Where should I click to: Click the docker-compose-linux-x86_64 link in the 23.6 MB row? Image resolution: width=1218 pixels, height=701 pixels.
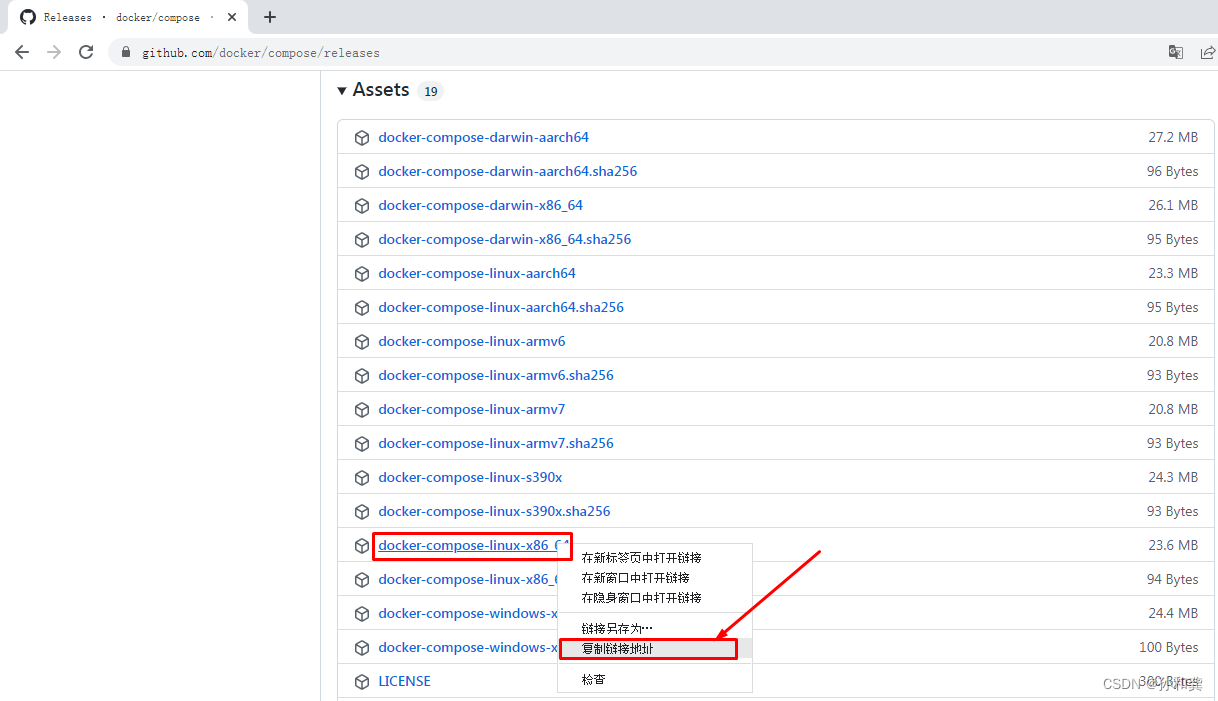473,546
